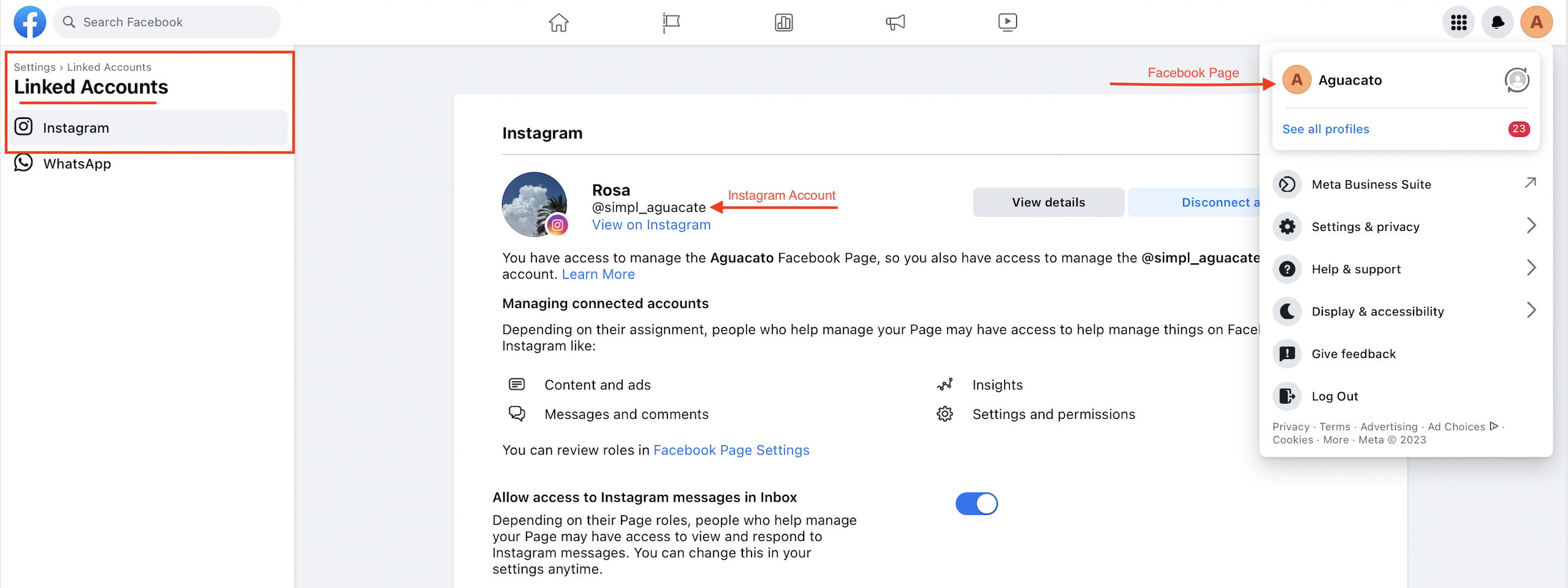Image resolution: width=1568 pixels, height=588 pixels.
Task: Click the Instagram icon in the sidebar
Action: tap(23, 127)
